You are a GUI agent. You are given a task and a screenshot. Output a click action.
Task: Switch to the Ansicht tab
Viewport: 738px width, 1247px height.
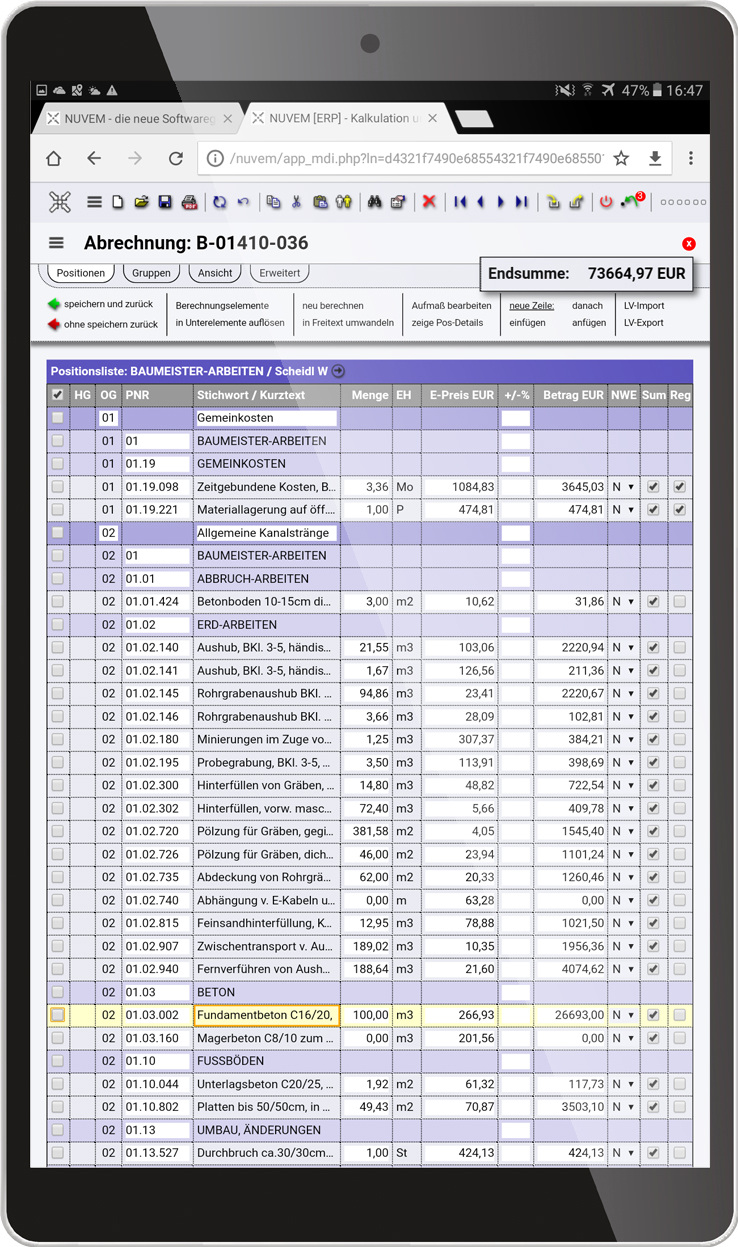(215, 273)
